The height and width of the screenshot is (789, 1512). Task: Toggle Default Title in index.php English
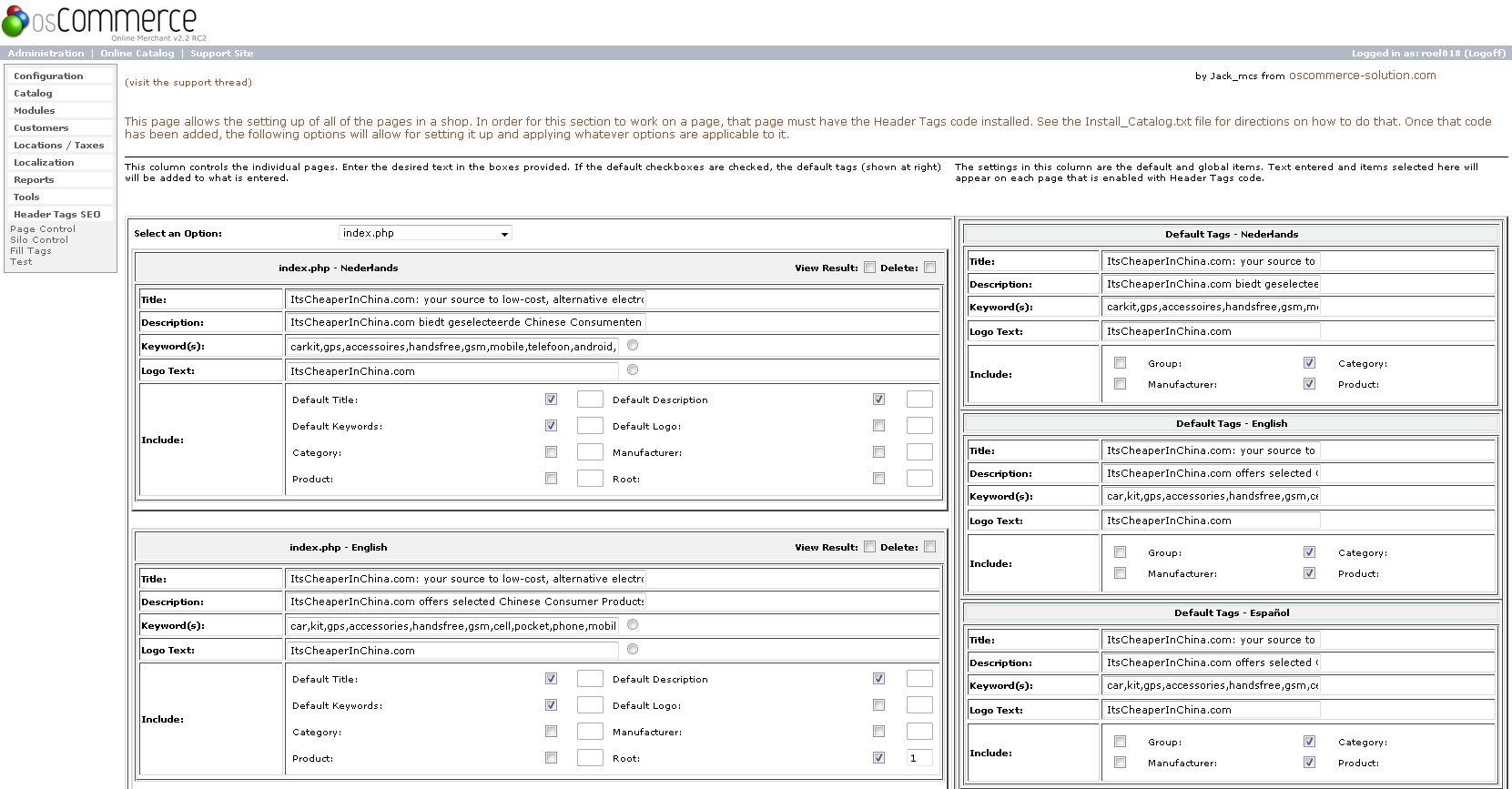pyautogui.click(x=552, y=679)
